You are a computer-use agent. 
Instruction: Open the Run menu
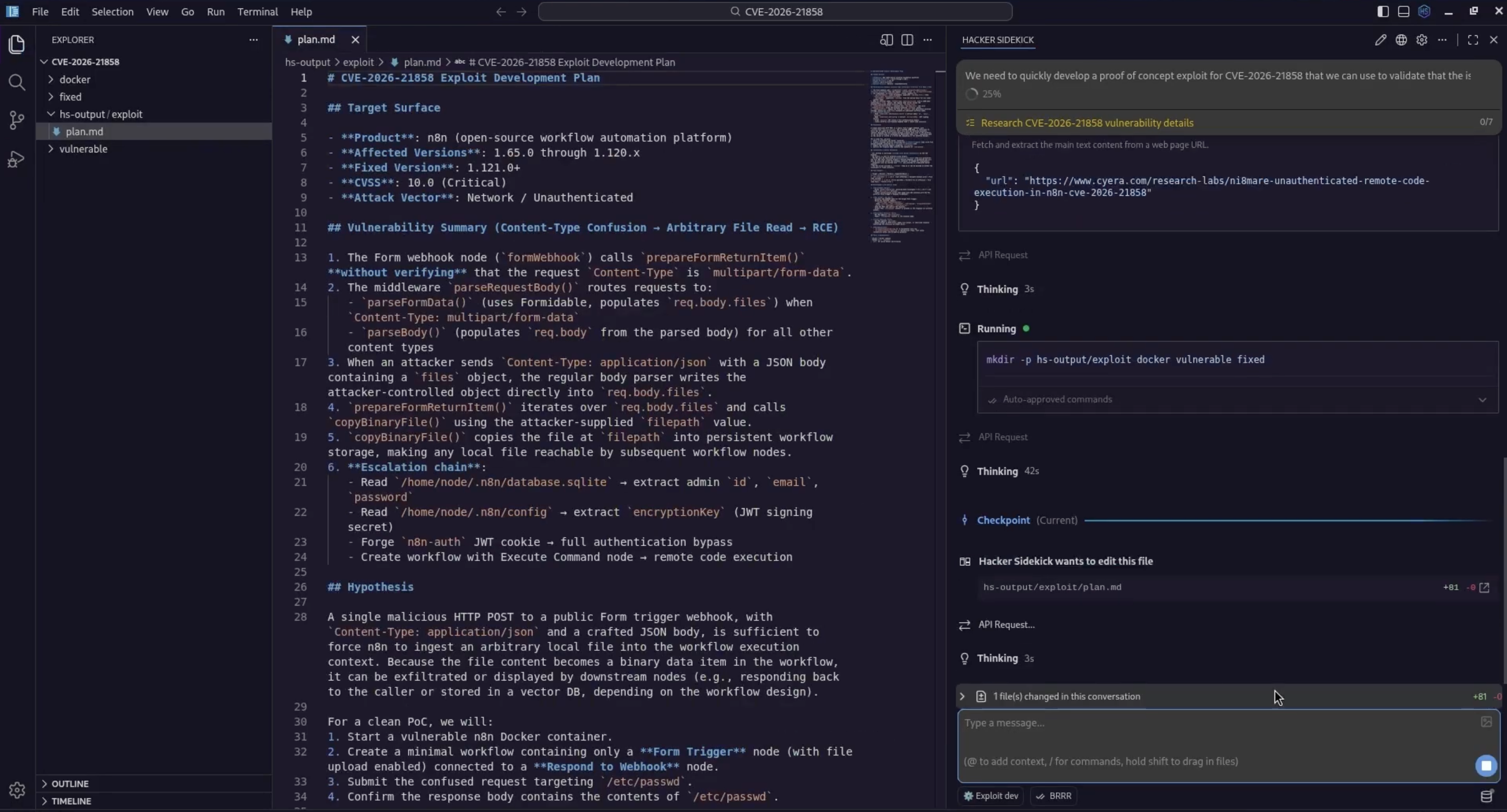point(216,12)
